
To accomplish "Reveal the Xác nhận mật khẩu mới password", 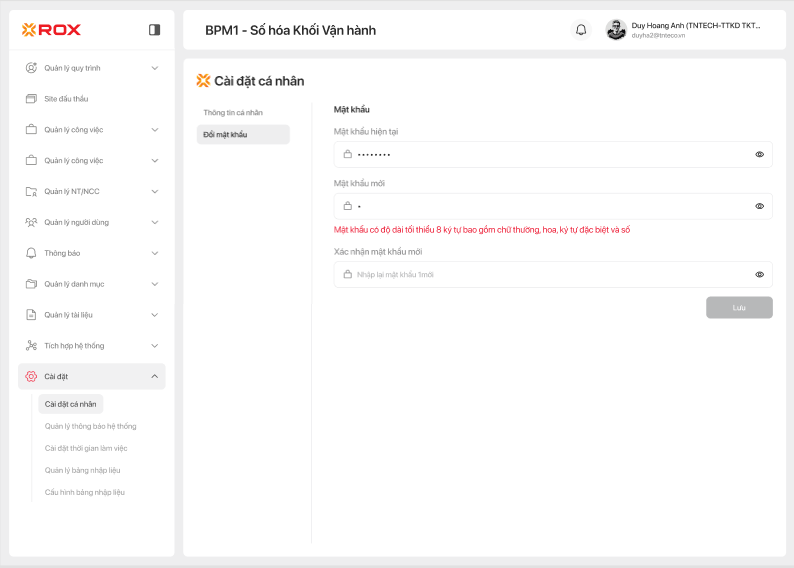I will (759, 274).
